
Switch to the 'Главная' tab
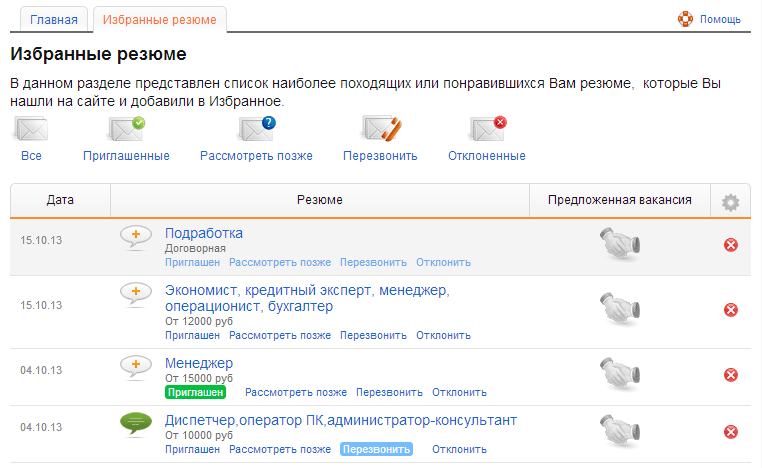[x=52, y=19]
